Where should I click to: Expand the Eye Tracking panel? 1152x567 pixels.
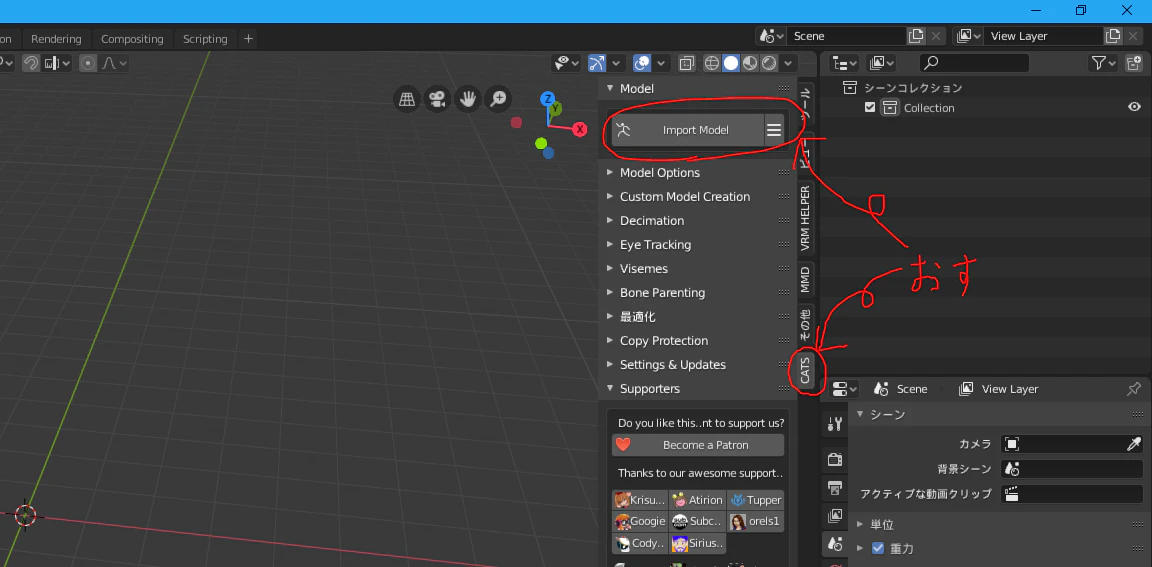pyautogui.click(x=655, y=245)
